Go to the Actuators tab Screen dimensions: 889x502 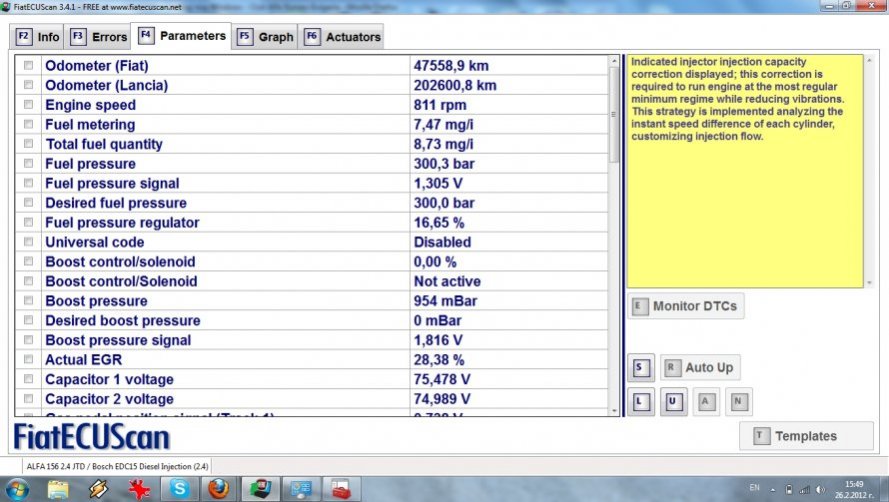click(342, 37)
